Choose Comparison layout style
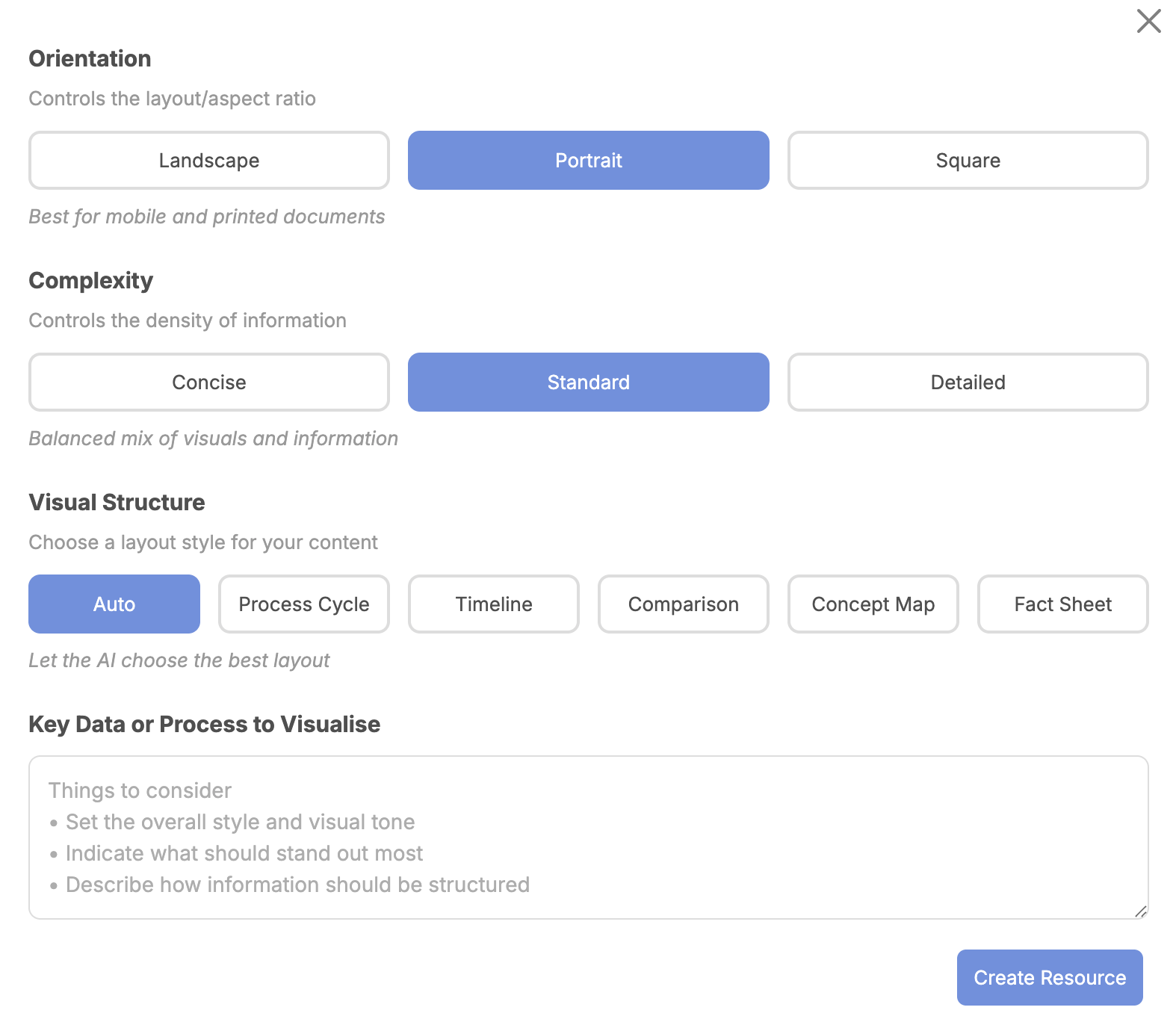The width and height of the screenshot is (1176, 1022). tap(683, 604)
